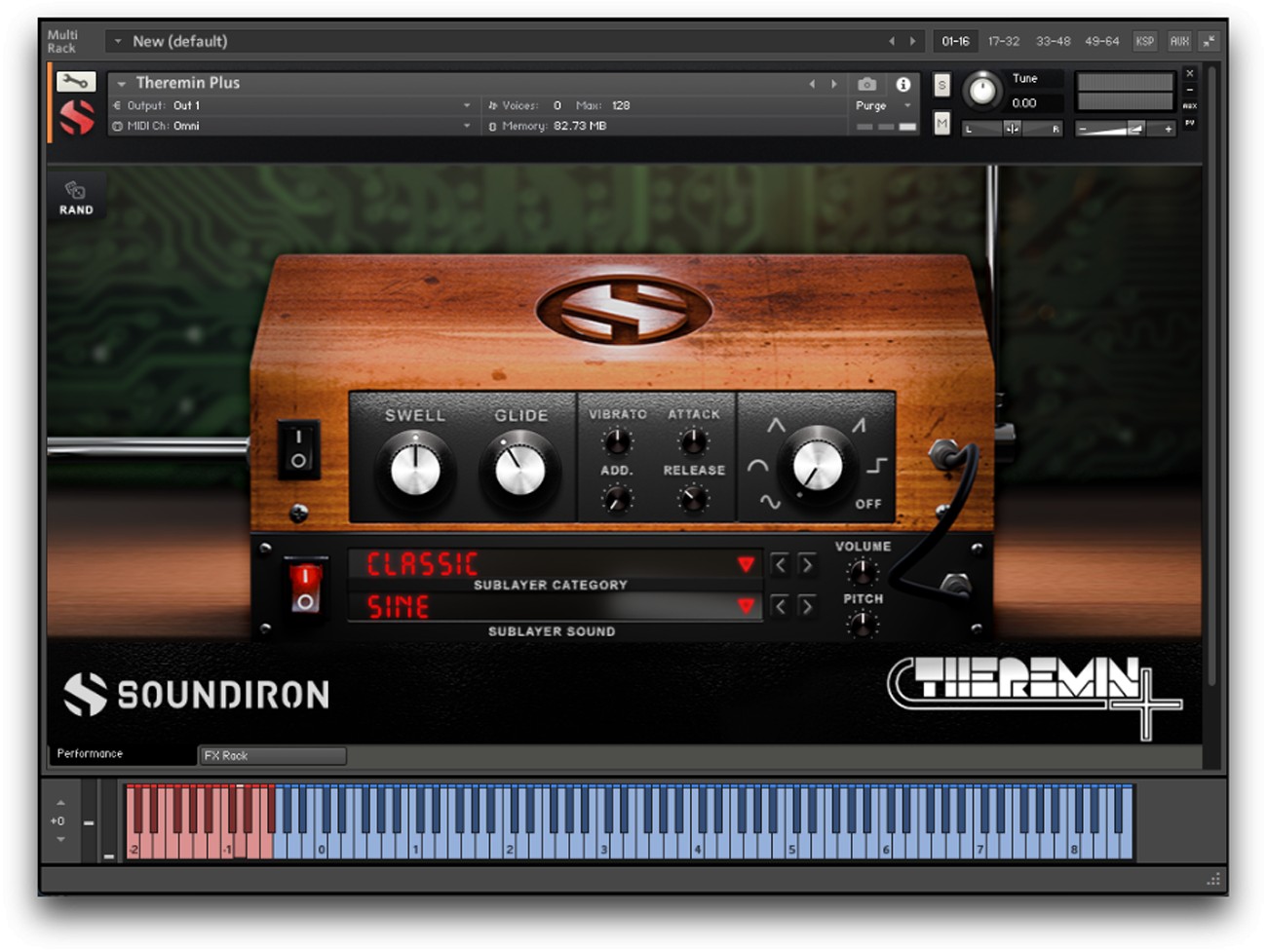
Task: Click the ADD. knob
Action: pyautogui.click(x=616, y=500)
